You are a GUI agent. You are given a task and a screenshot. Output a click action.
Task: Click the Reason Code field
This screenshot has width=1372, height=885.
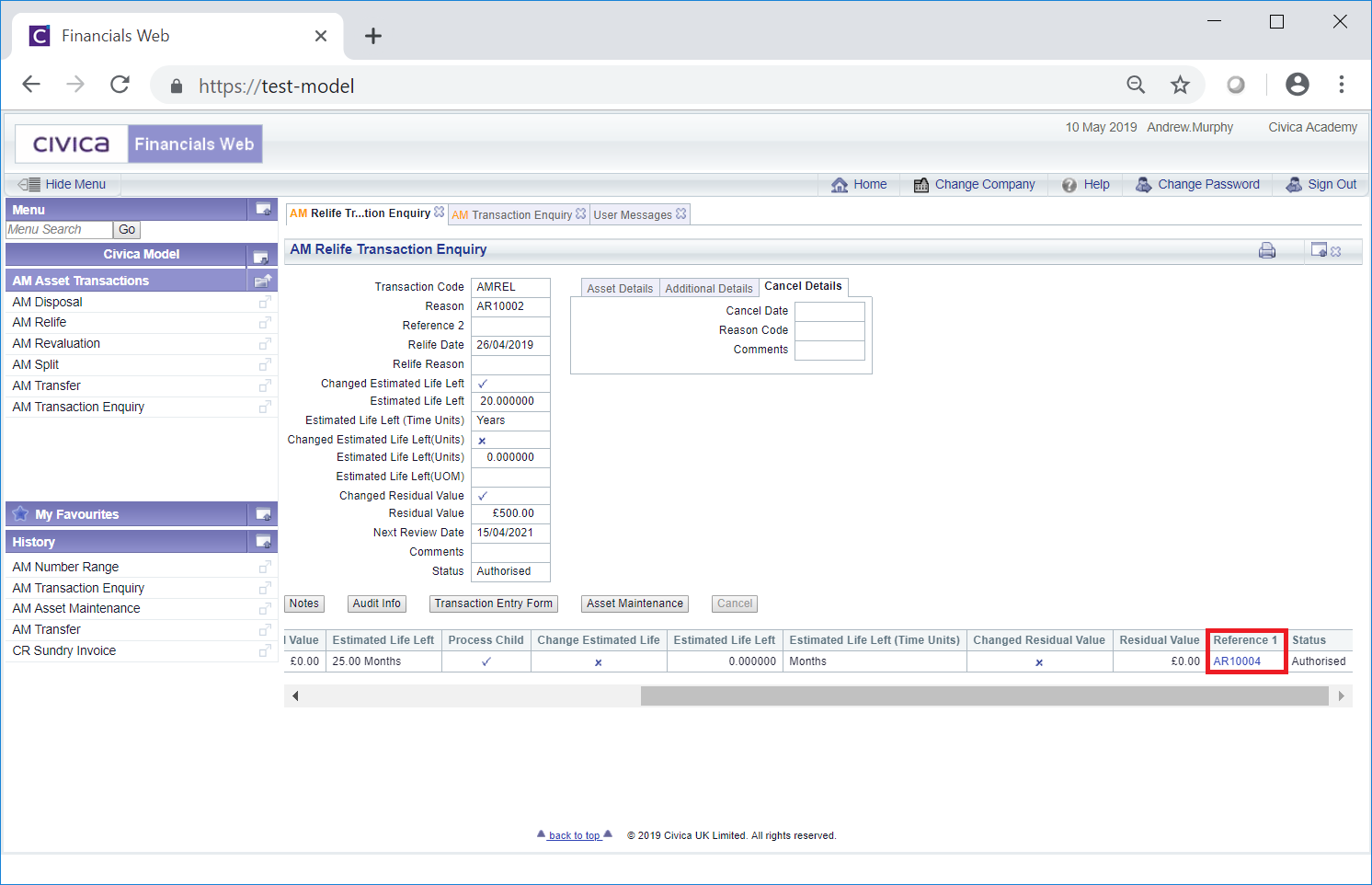pos(829,330)
